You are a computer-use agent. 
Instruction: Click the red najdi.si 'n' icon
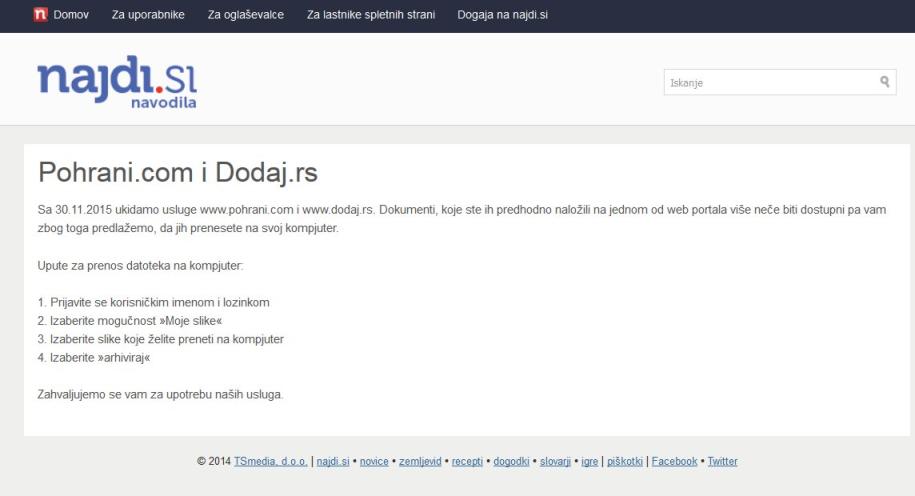(x=40, y=15)
